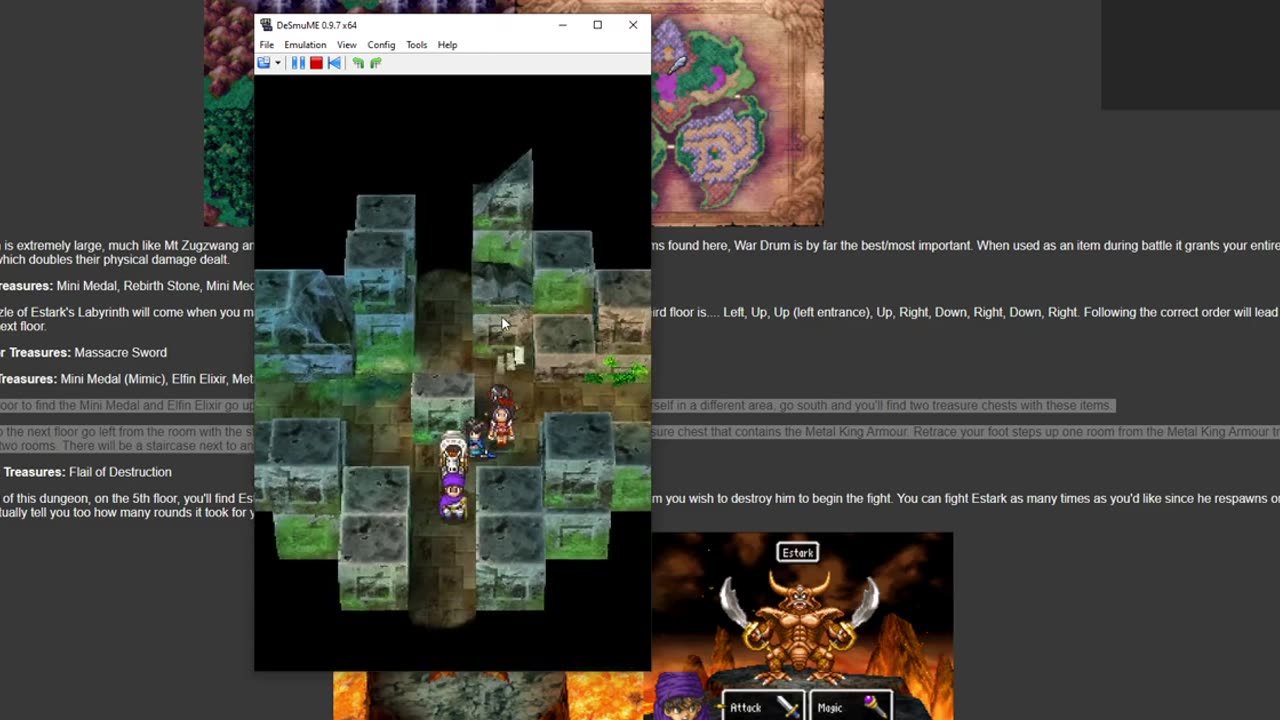The image size is (1280, 720).
Task: Click the 'Massacre Sword' treasure text
Action: click(120, 352)
